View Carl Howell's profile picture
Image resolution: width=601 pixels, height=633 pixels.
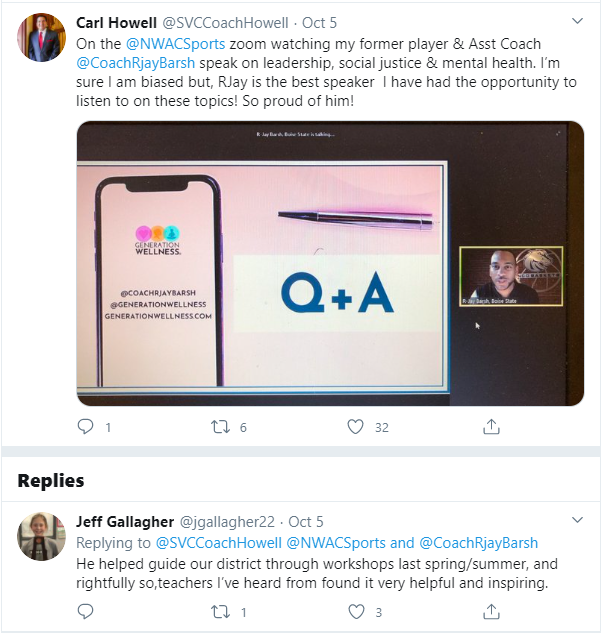pyautogui.click(x=41, y=37)
